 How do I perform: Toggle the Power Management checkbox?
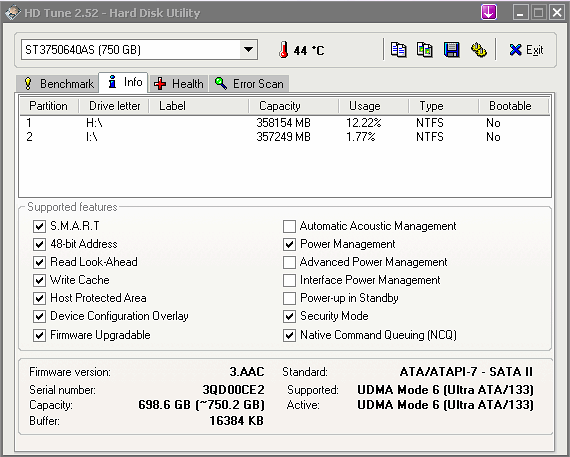[289, 244]
